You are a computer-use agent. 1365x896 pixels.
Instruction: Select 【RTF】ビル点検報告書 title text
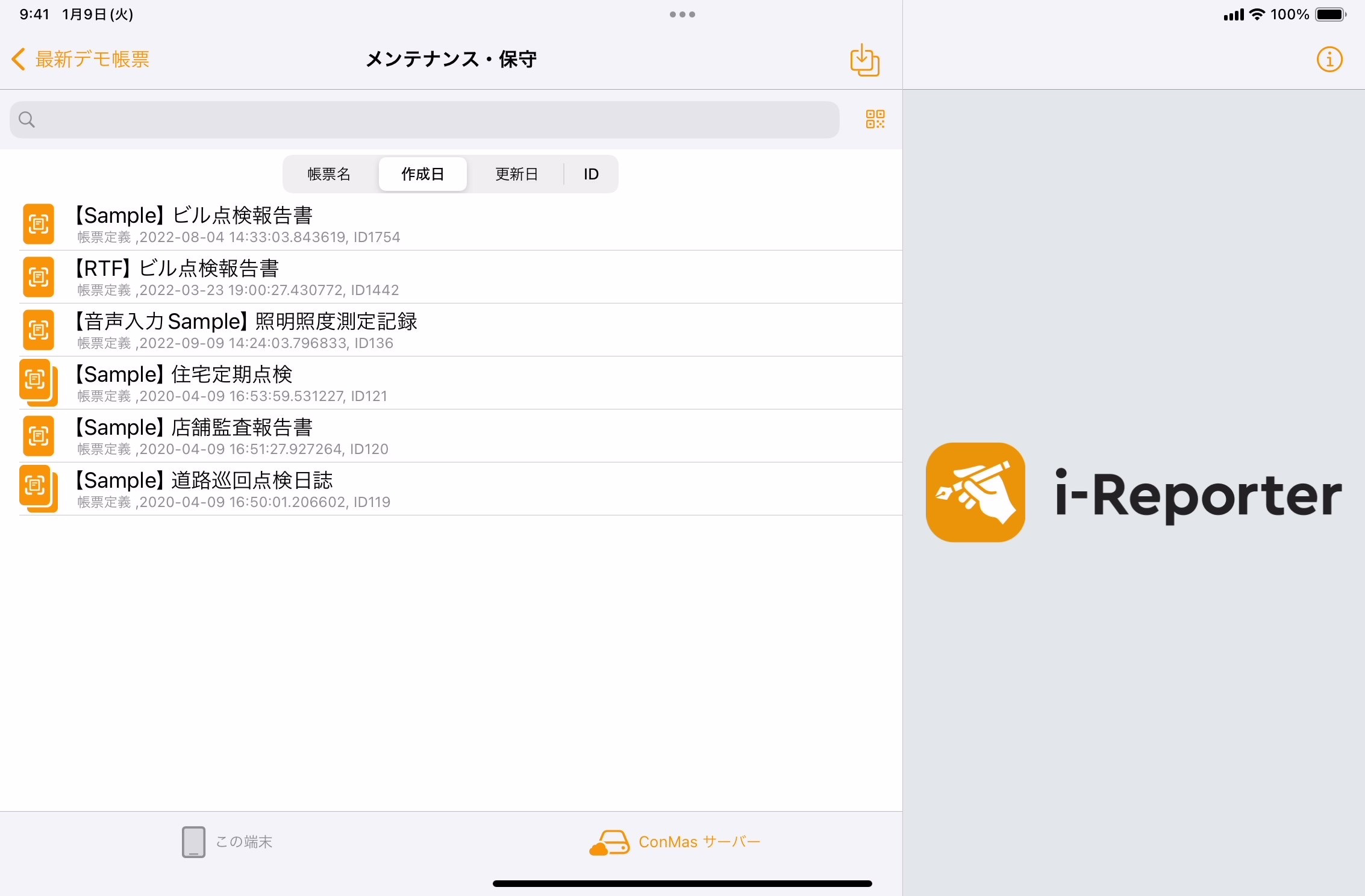[176, 268]
